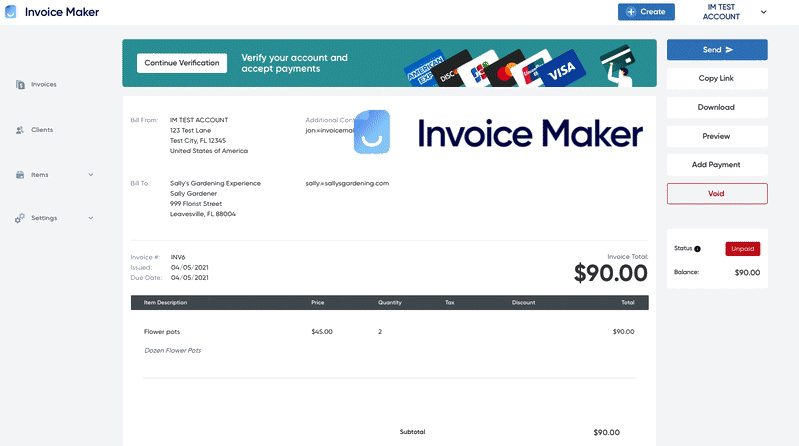Void the invoice
The image size is (799, 446).
click(x=717, y=194)
